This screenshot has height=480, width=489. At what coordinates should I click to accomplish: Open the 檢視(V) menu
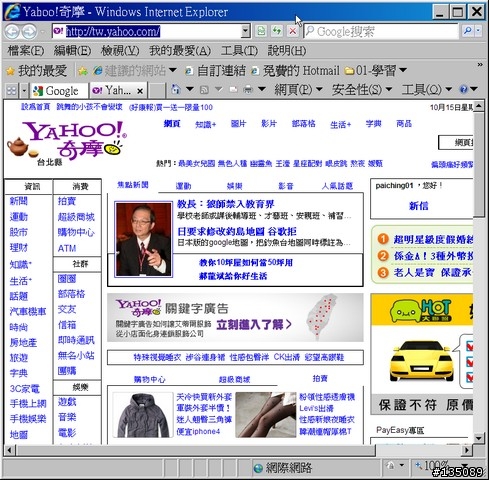point(120,51)
